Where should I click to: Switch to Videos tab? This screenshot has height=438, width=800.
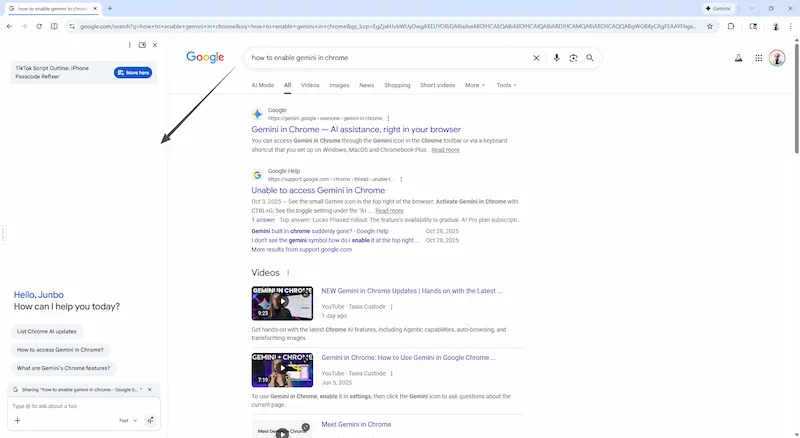[x=310, y=85]
